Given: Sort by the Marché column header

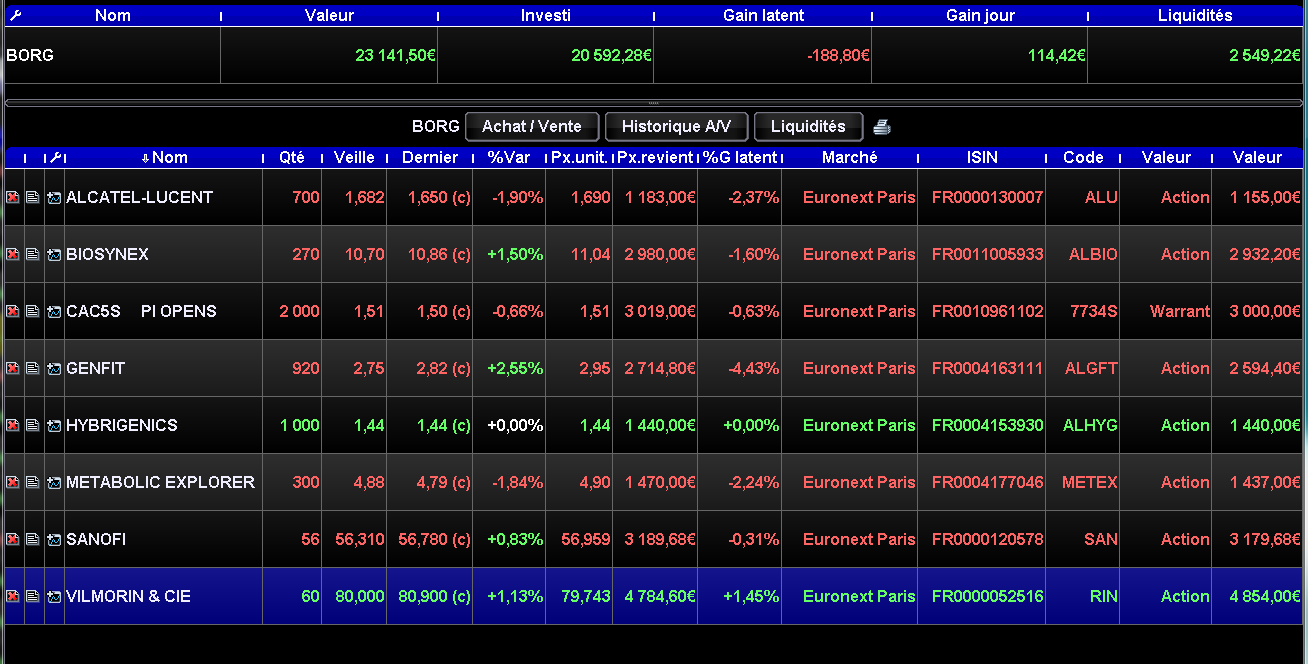Looking at the screenshot, I should tap(850, 157).
